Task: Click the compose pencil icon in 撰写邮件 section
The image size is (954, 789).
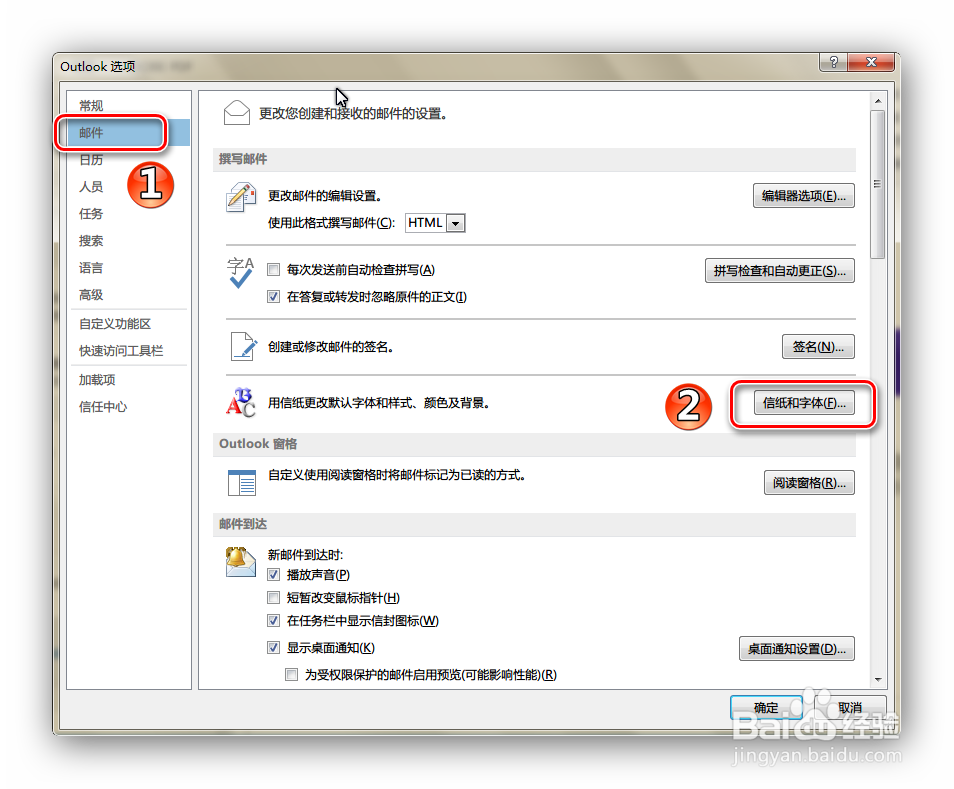Action: [x=240, y=197]
